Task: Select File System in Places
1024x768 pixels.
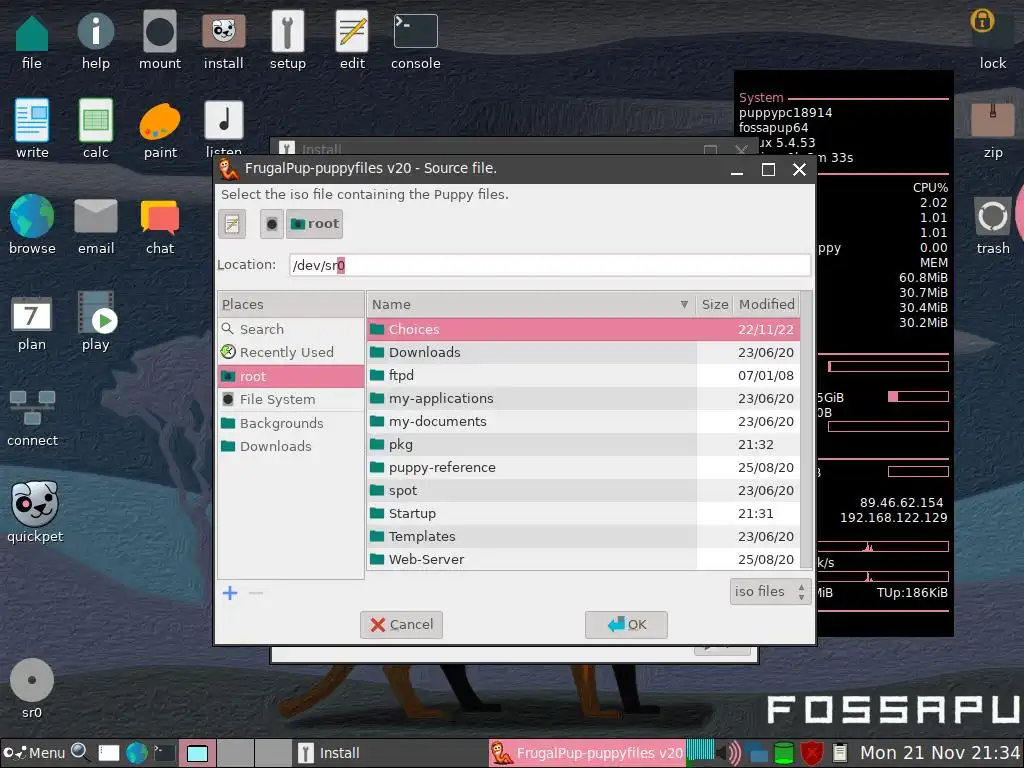Action: (x=291, y=400)
